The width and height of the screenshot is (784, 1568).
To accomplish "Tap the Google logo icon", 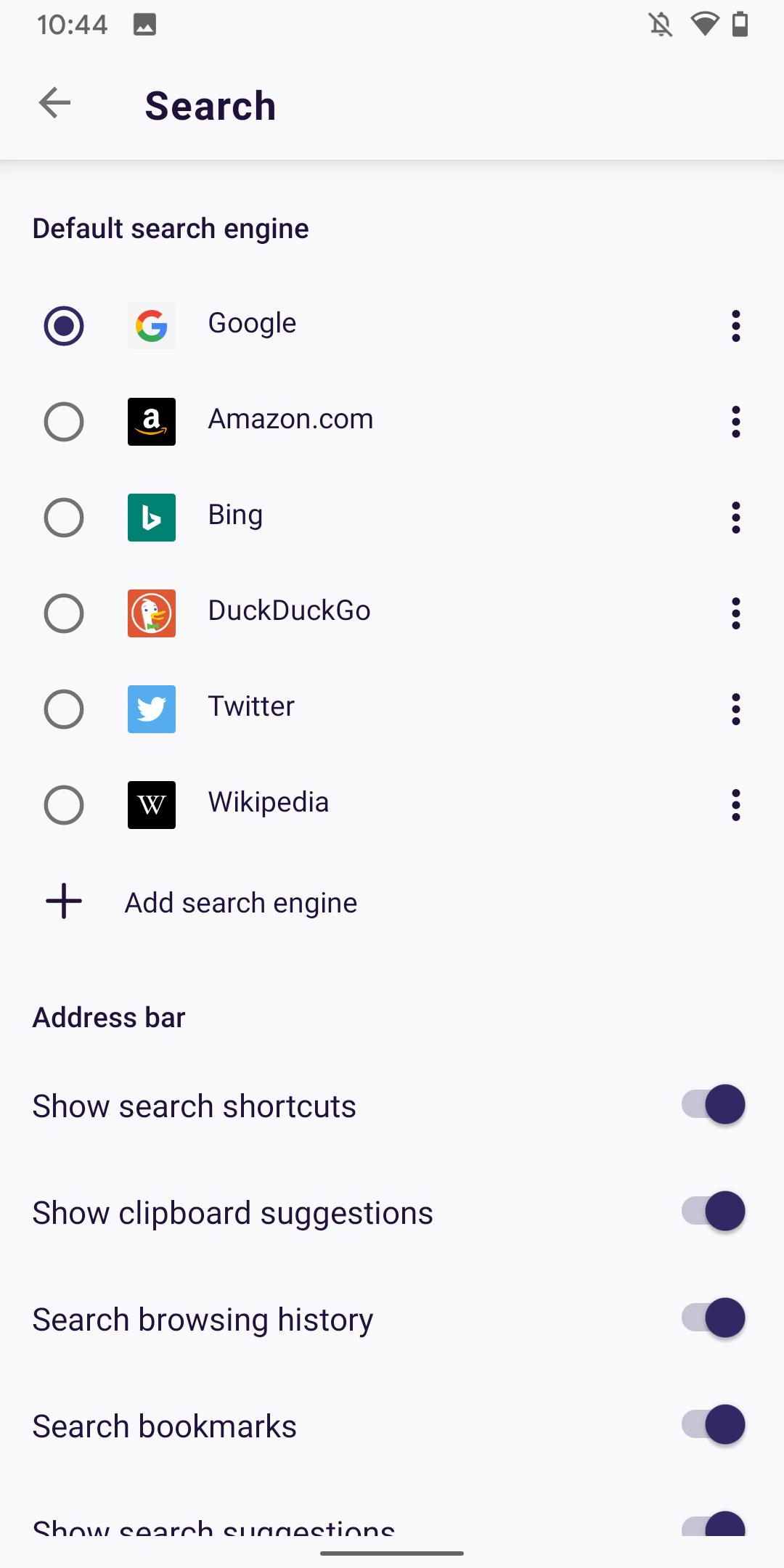I will point(151,326).
